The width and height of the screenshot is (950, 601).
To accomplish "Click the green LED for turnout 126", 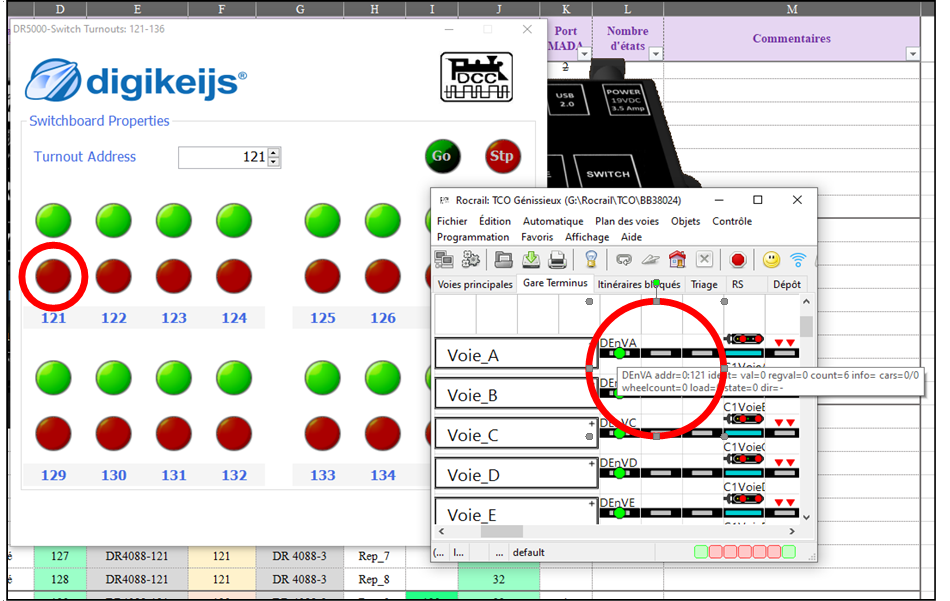I will tap(382, 220).
